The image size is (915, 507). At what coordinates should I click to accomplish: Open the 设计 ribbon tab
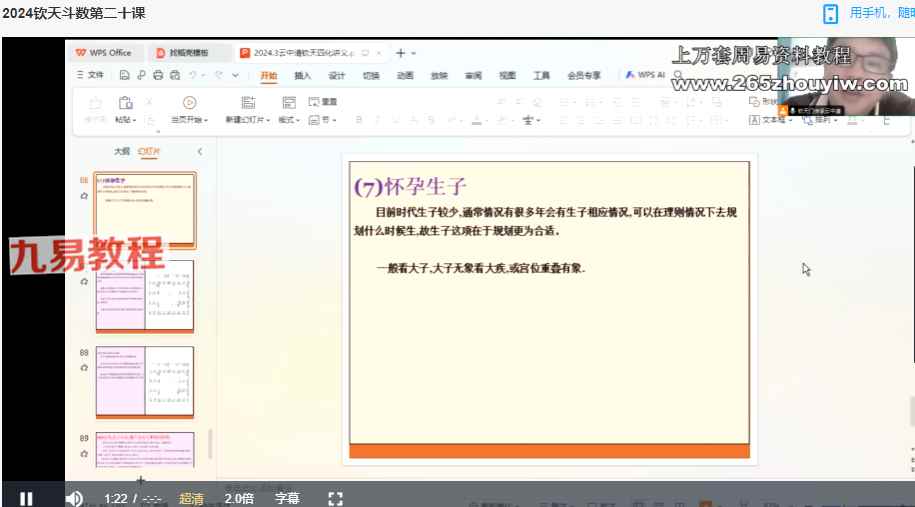point(336,75)
